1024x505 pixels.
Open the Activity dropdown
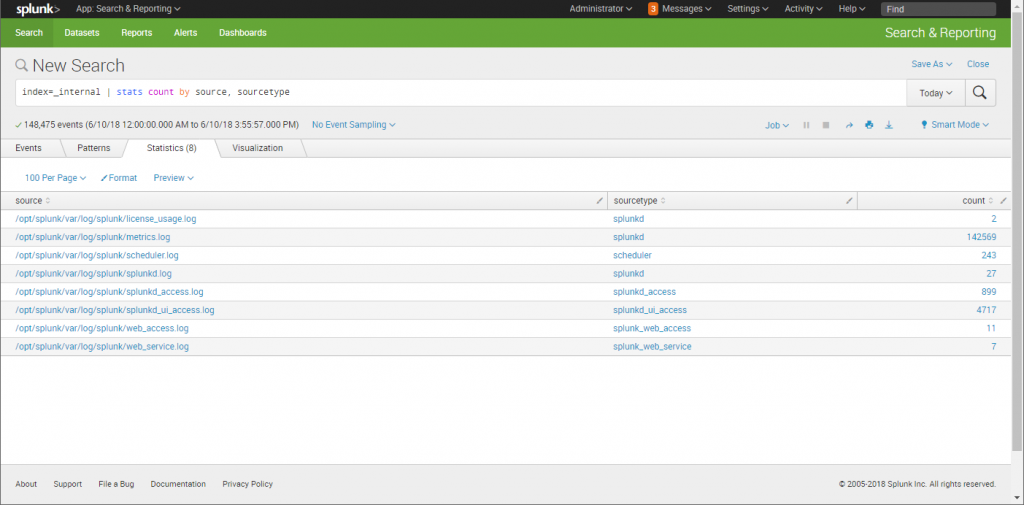804,9
